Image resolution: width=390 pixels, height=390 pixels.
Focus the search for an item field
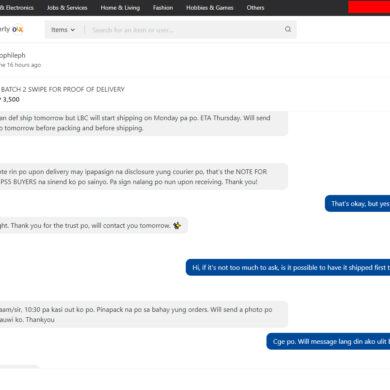click(x=183, y=30)
